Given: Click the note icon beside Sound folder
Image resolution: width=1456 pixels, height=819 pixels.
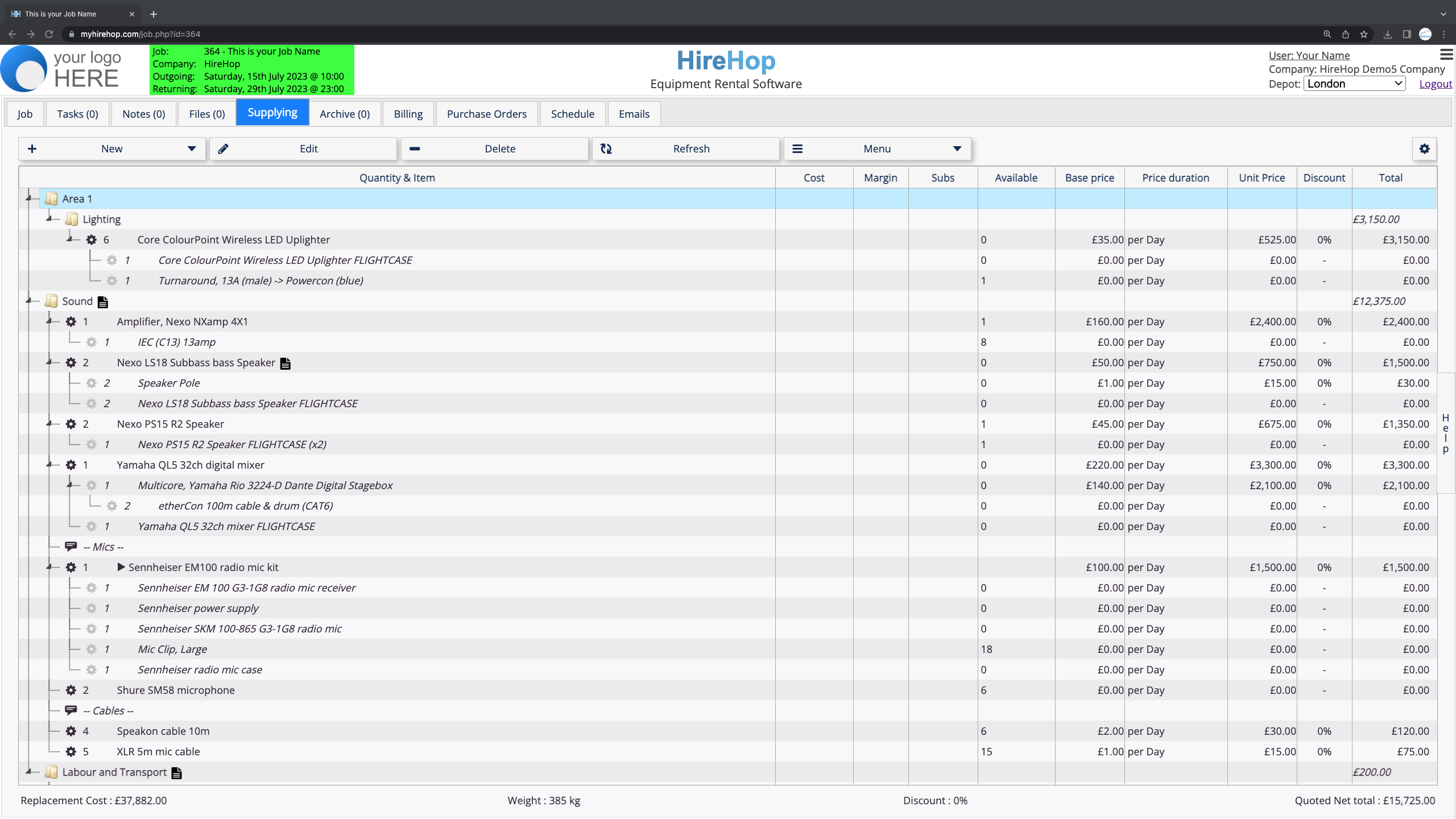Looking at the screenshot, I should 102,302.
